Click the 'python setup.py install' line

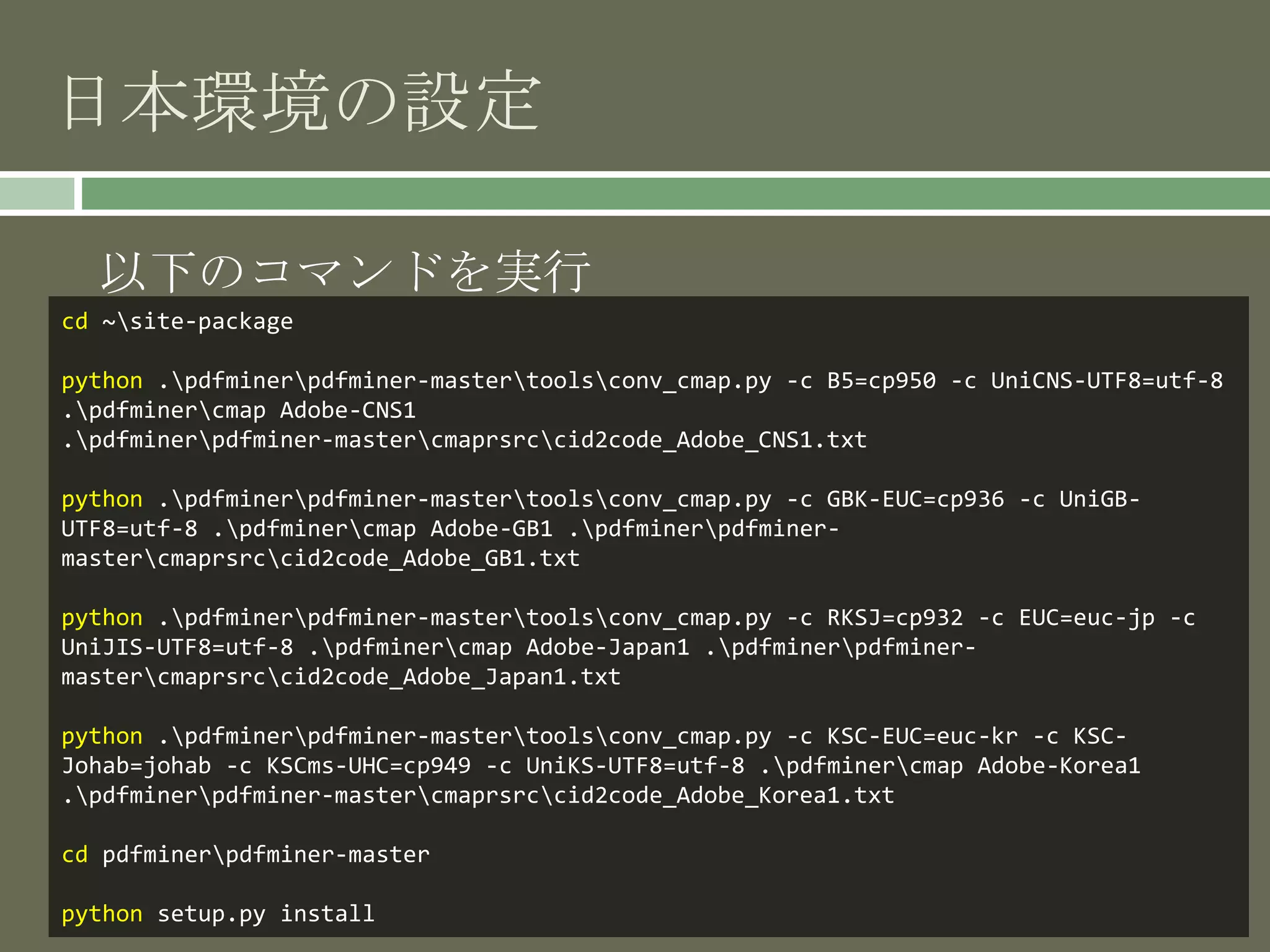click(x=218, y=914)
